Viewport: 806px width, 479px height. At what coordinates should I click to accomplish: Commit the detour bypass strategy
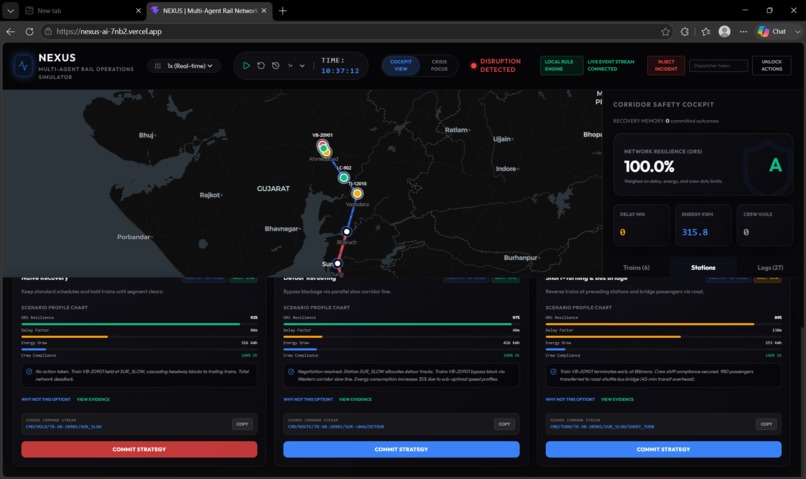[x=401, y=449]
